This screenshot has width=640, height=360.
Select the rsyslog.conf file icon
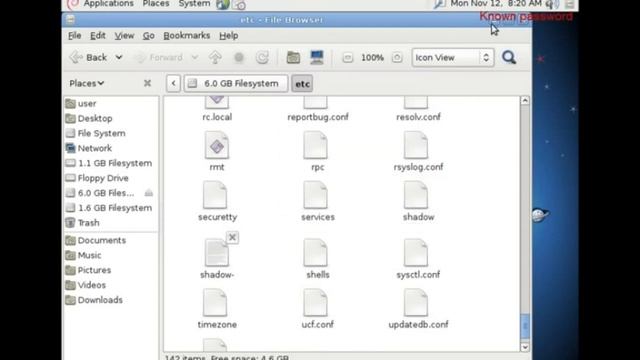coord(416,146)
